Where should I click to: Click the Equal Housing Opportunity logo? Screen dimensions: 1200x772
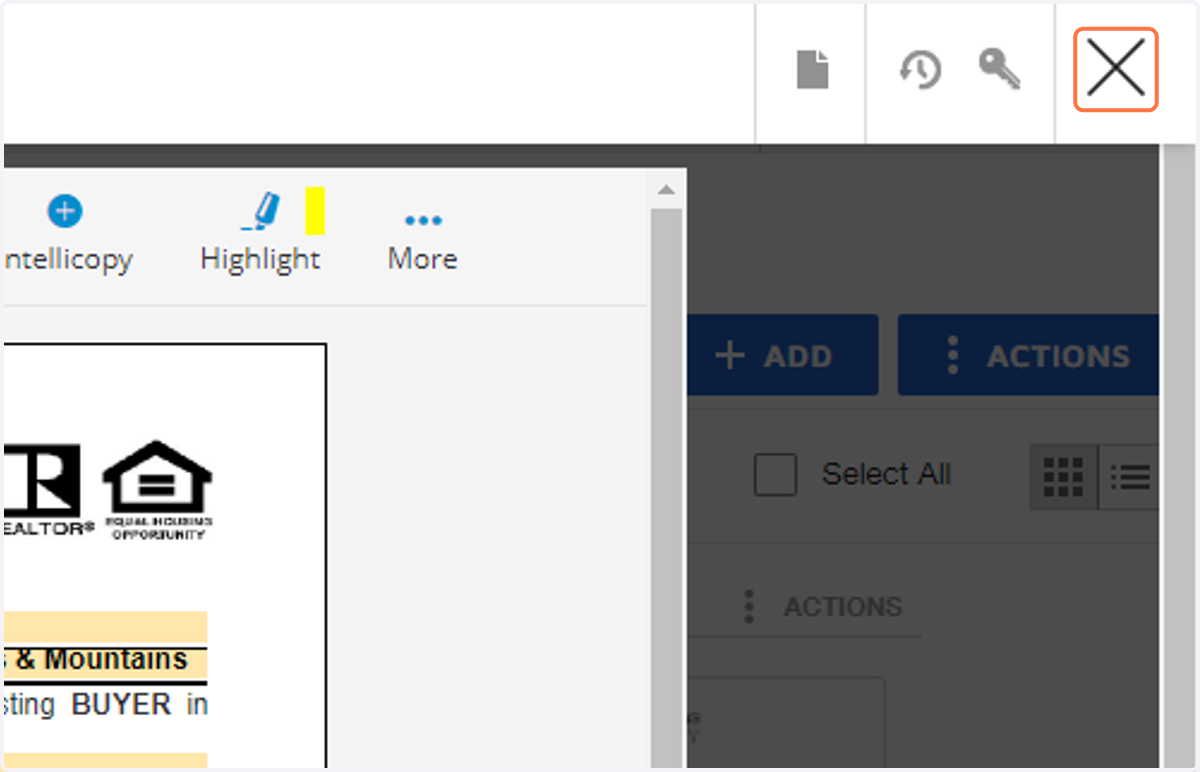click(x=158, y=490)
